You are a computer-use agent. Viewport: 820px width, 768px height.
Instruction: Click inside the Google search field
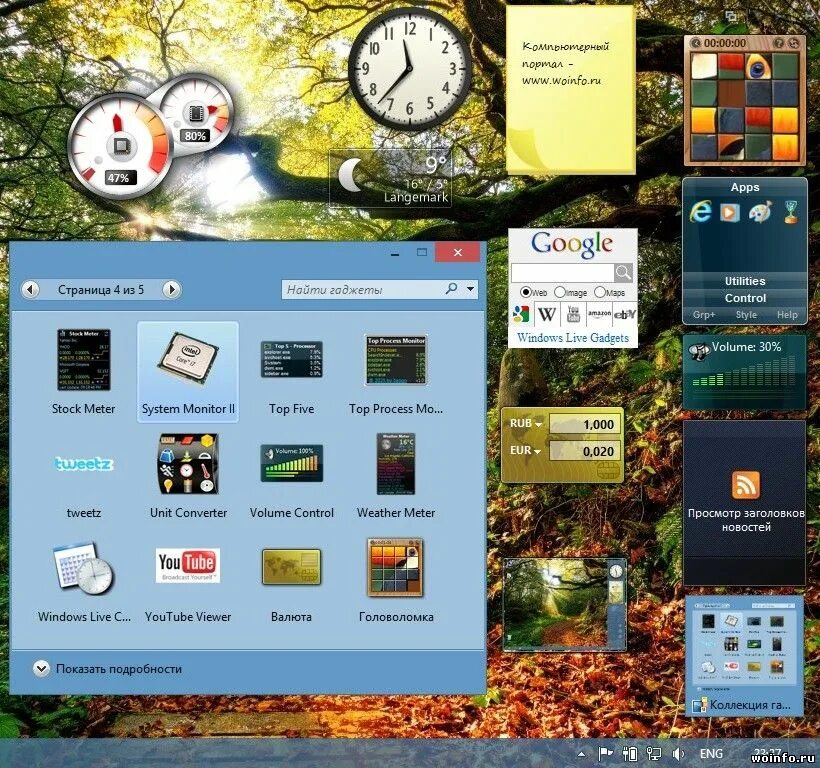coord(563,272)
